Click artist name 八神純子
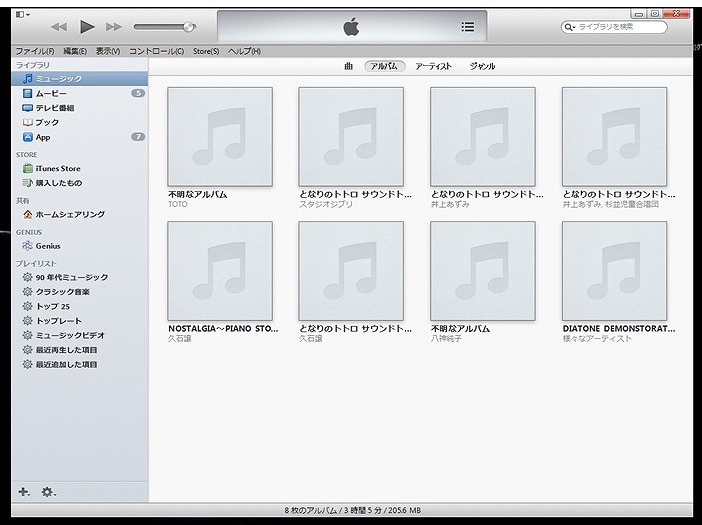 pos(446,338)
